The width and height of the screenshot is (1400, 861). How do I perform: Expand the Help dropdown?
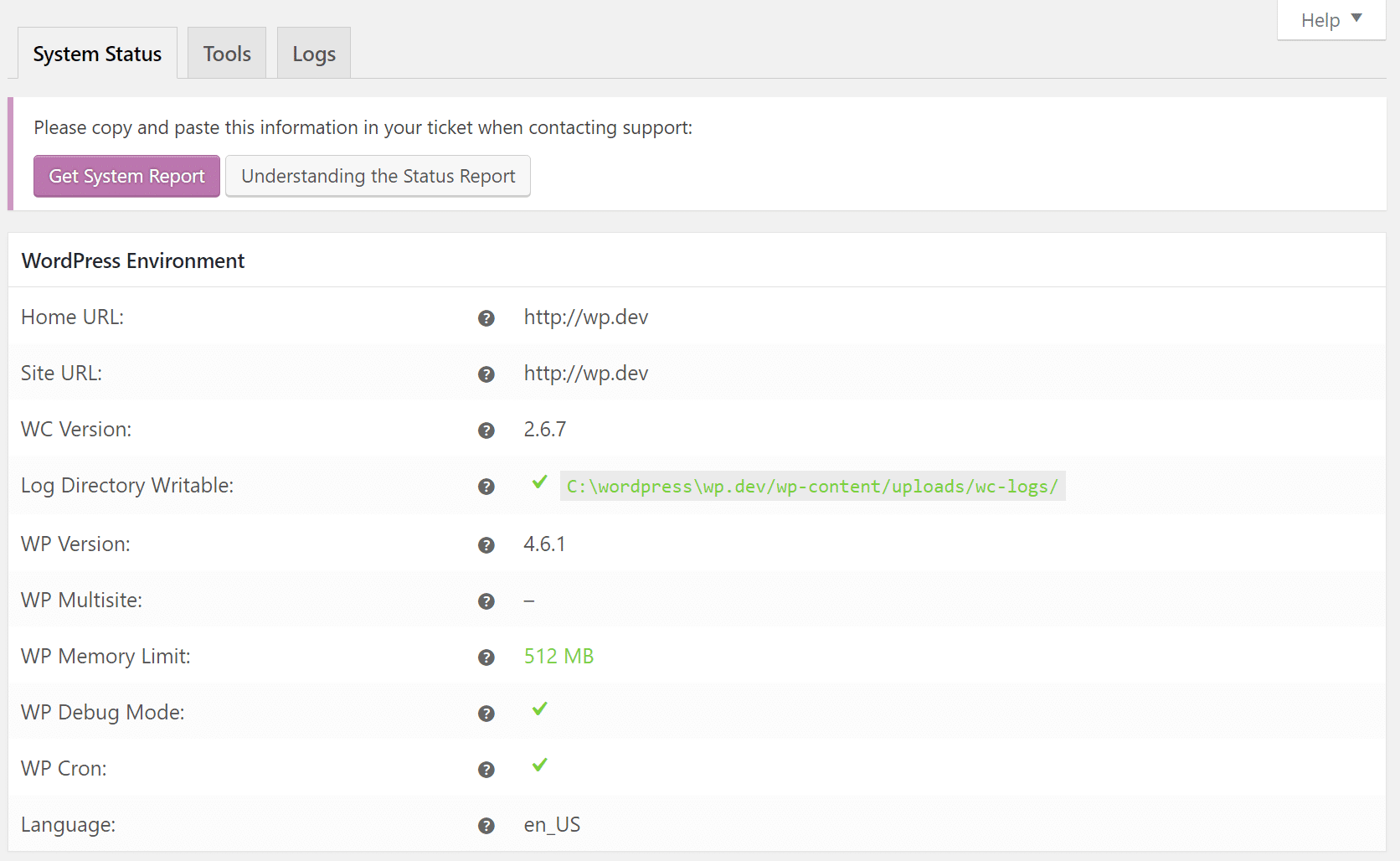[x=1331, y=20]
